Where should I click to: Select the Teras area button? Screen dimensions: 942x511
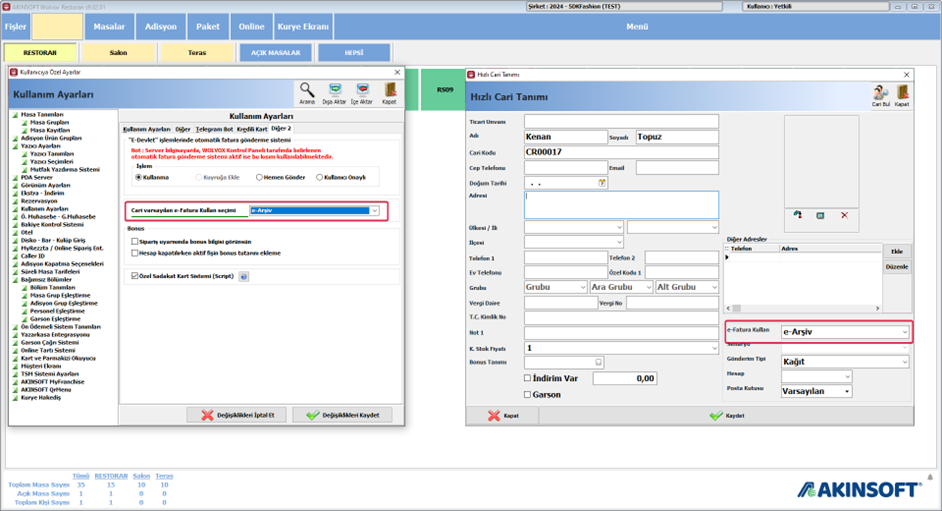coord(197,53)
